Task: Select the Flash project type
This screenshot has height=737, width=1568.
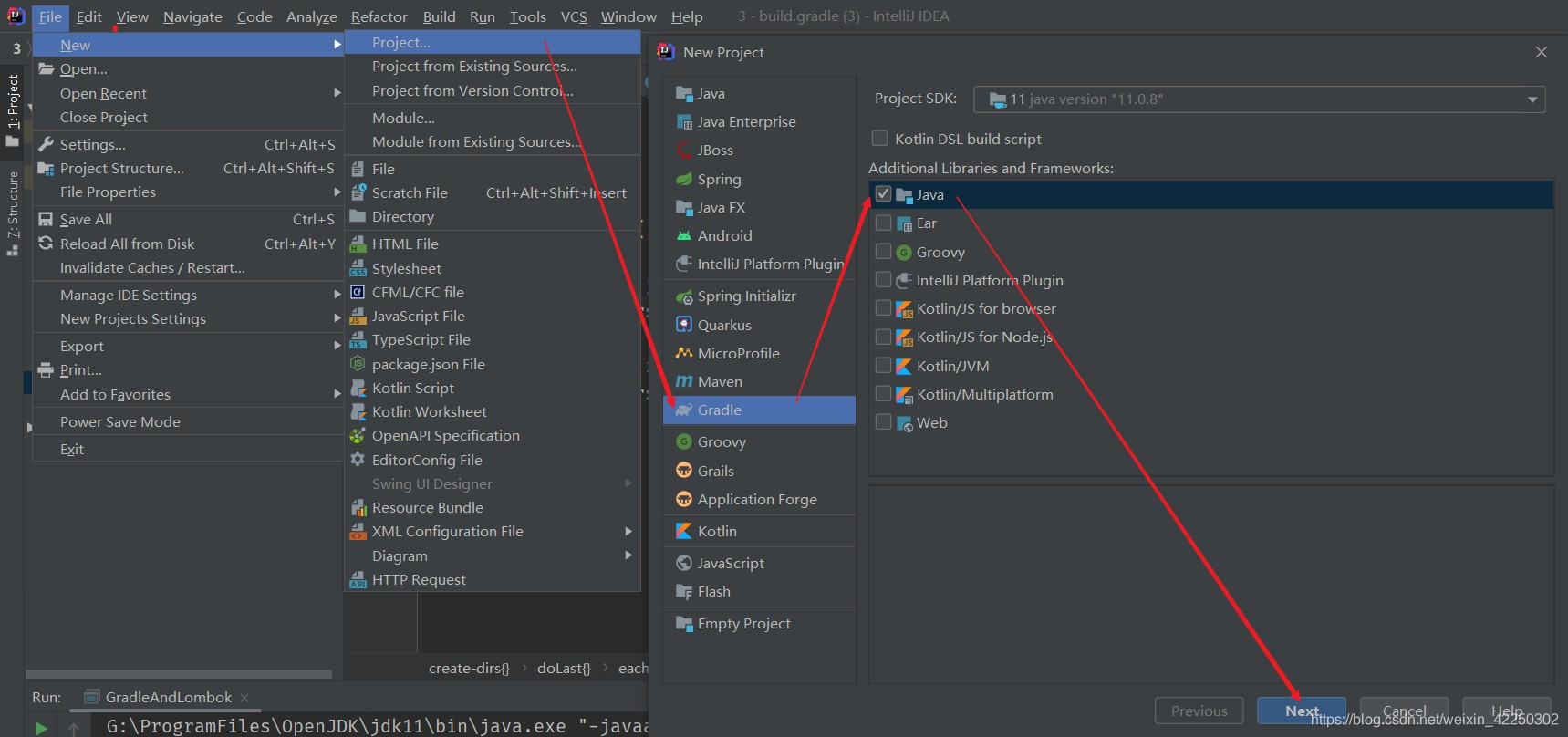Action: (759, 591)
